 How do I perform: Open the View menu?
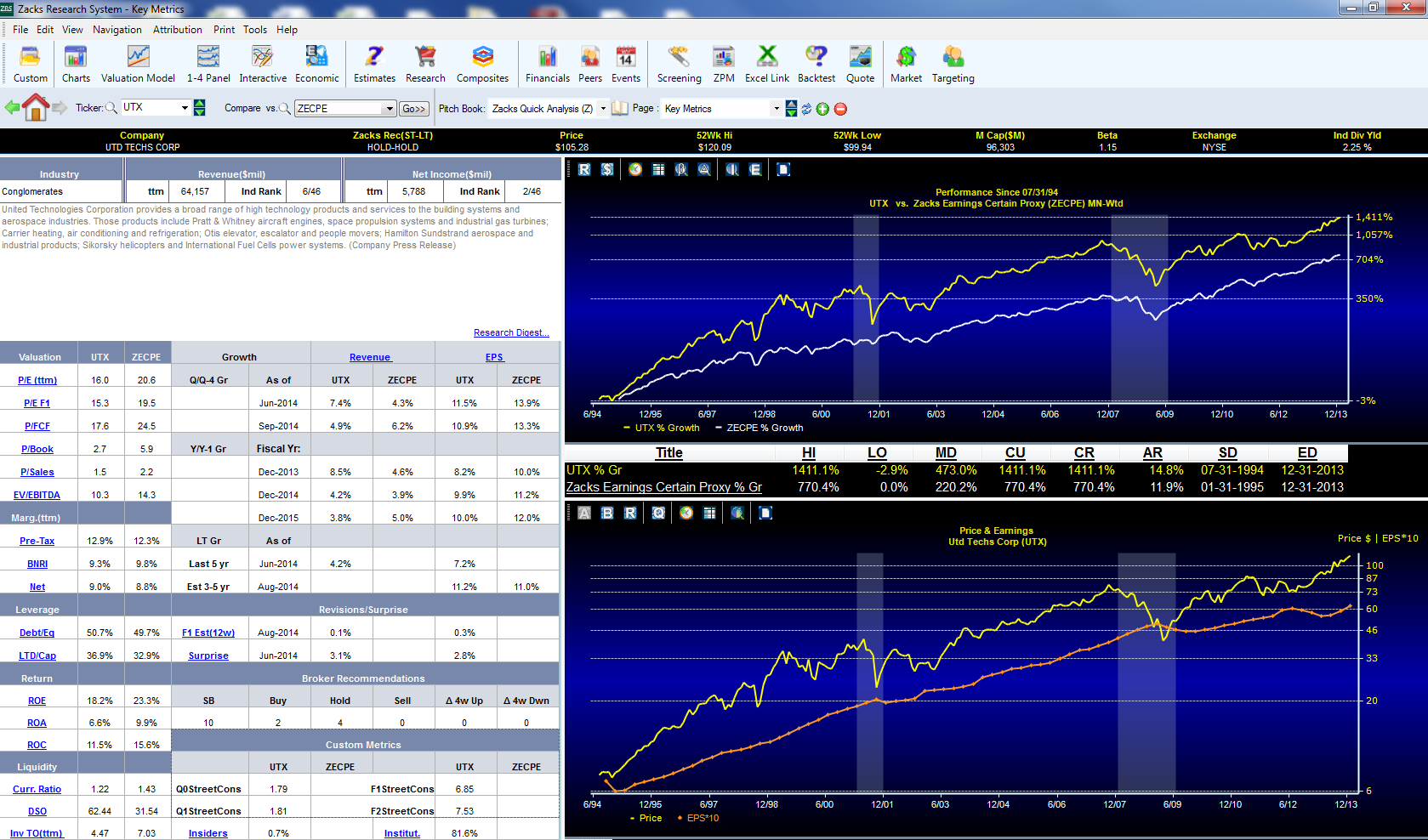pos(72,29)
